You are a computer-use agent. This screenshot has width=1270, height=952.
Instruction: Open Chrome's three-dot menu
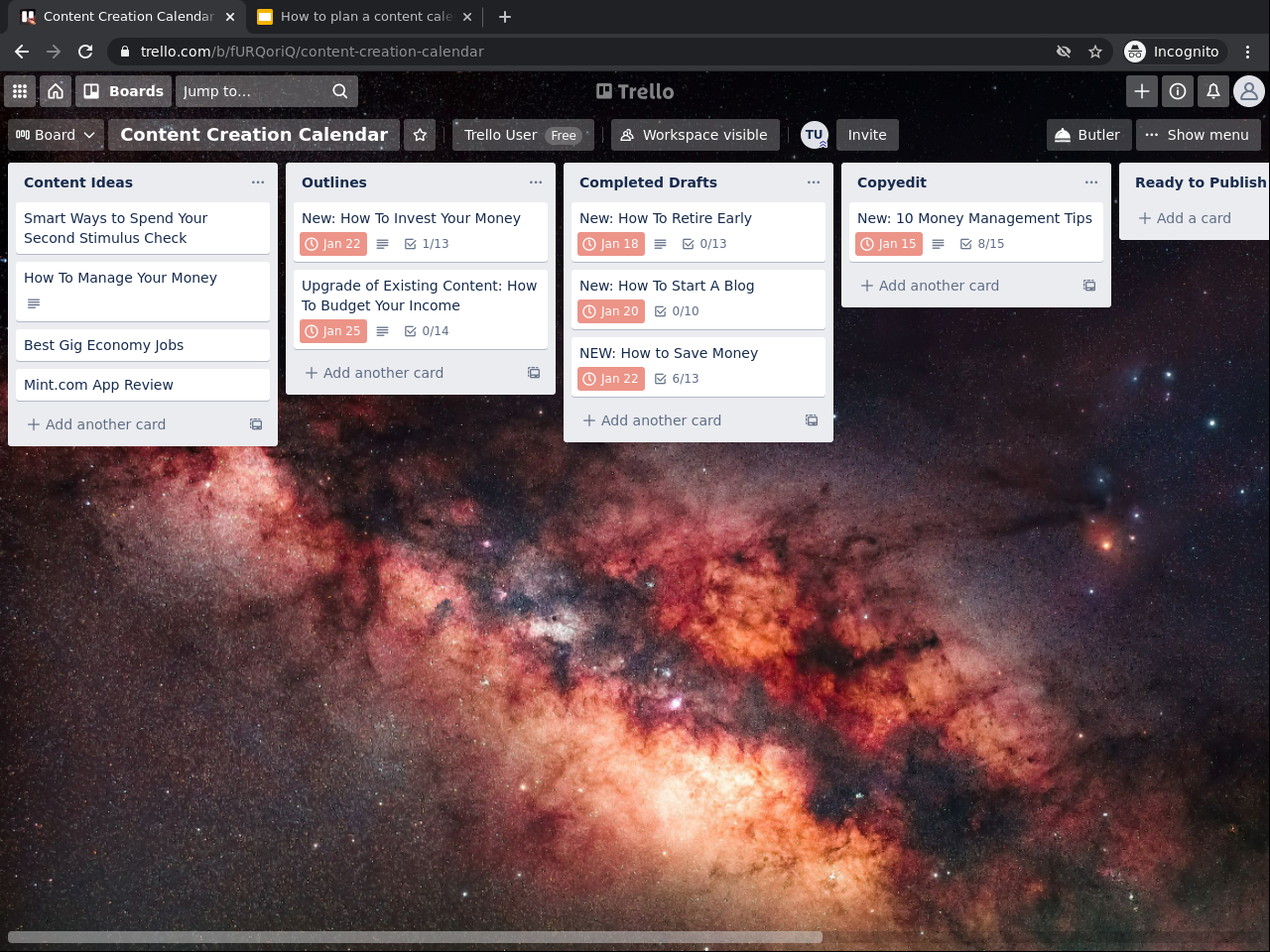(1248, 52)
